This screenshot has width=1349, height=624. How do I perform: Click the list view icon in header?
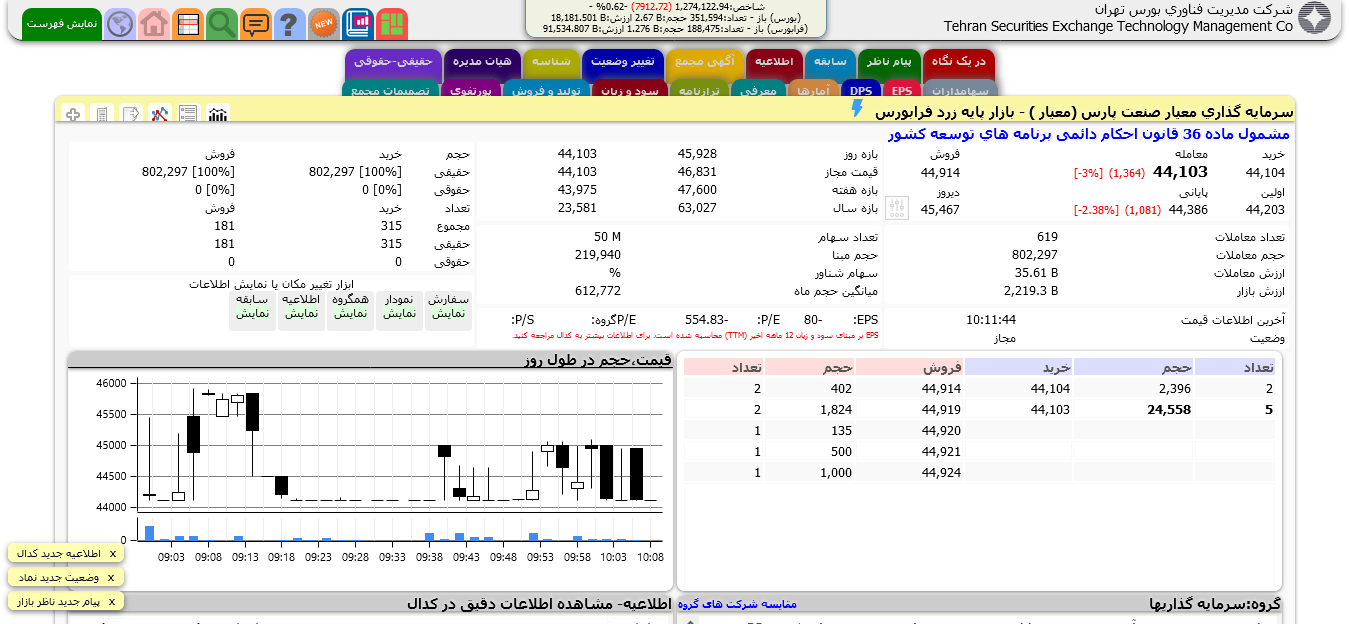[189, 115]
